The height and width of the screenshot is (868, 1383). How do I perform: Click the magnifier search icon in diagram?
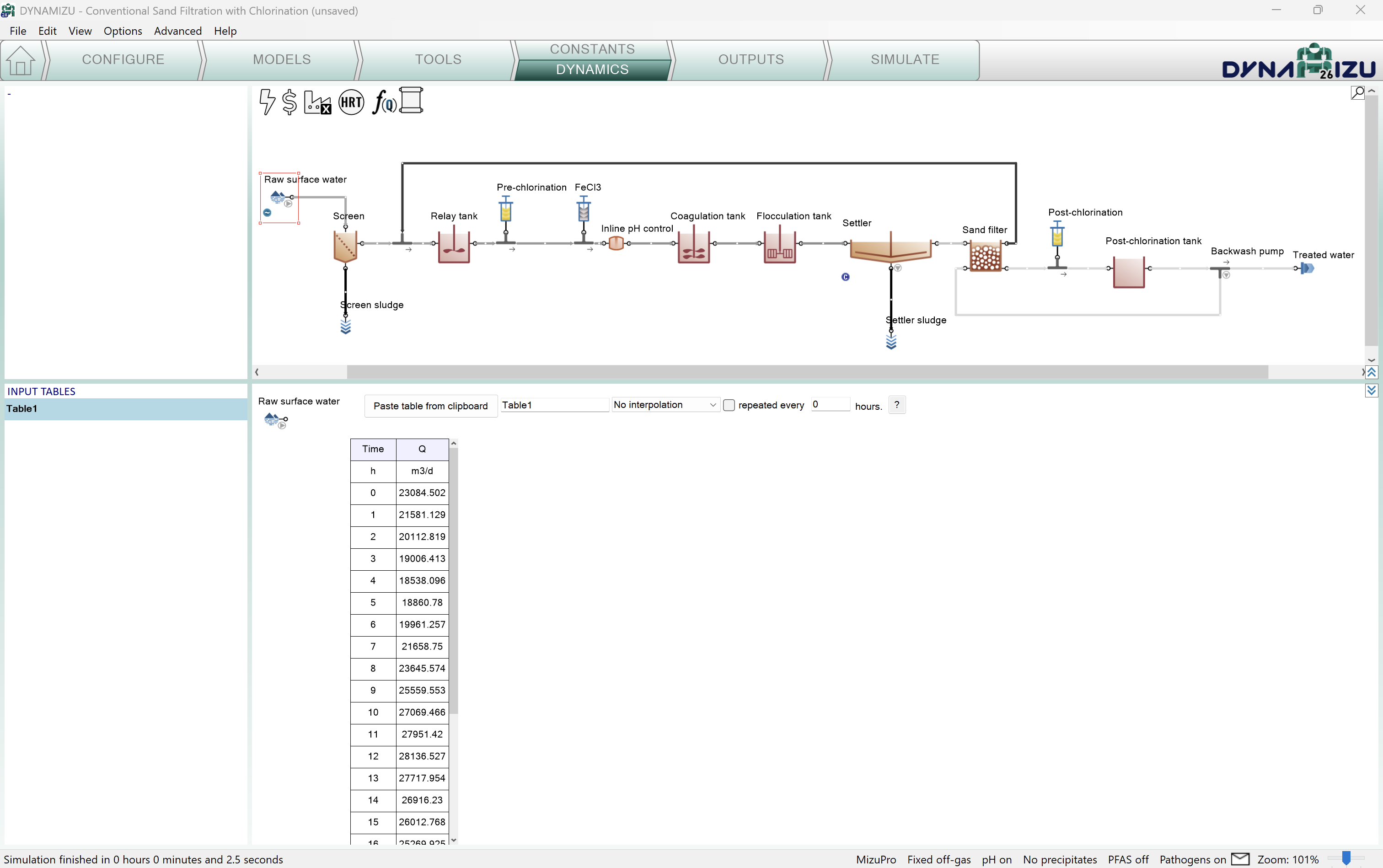tap(1357, 92)
